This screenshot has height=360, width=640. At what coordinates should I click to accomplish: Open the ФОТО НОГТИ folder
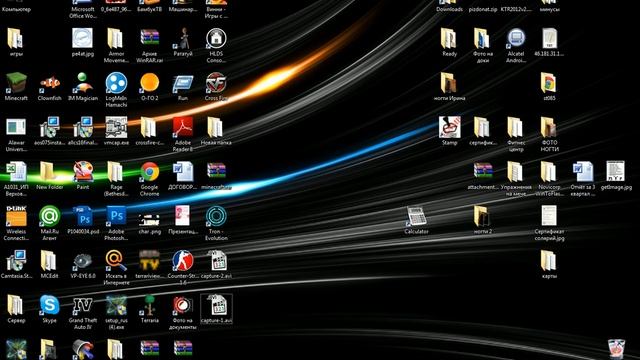point(549,127)
